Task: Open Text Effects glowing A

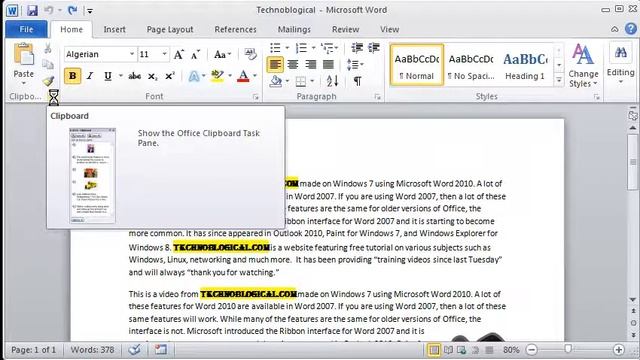Action: [x=194, y=76]
